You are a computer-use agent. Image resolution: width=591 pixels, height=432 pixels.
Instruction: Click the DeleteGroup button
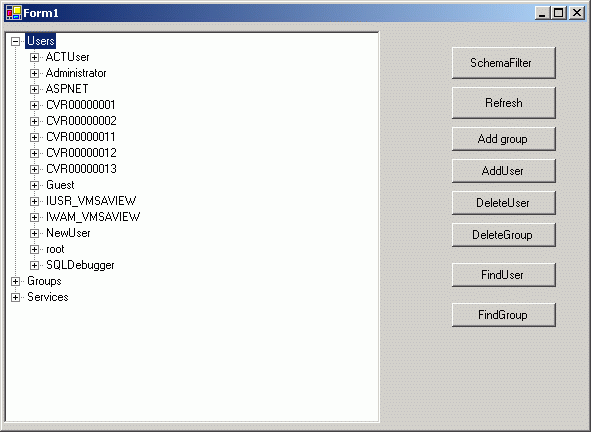pyautogui.click(x=504, y=235)
